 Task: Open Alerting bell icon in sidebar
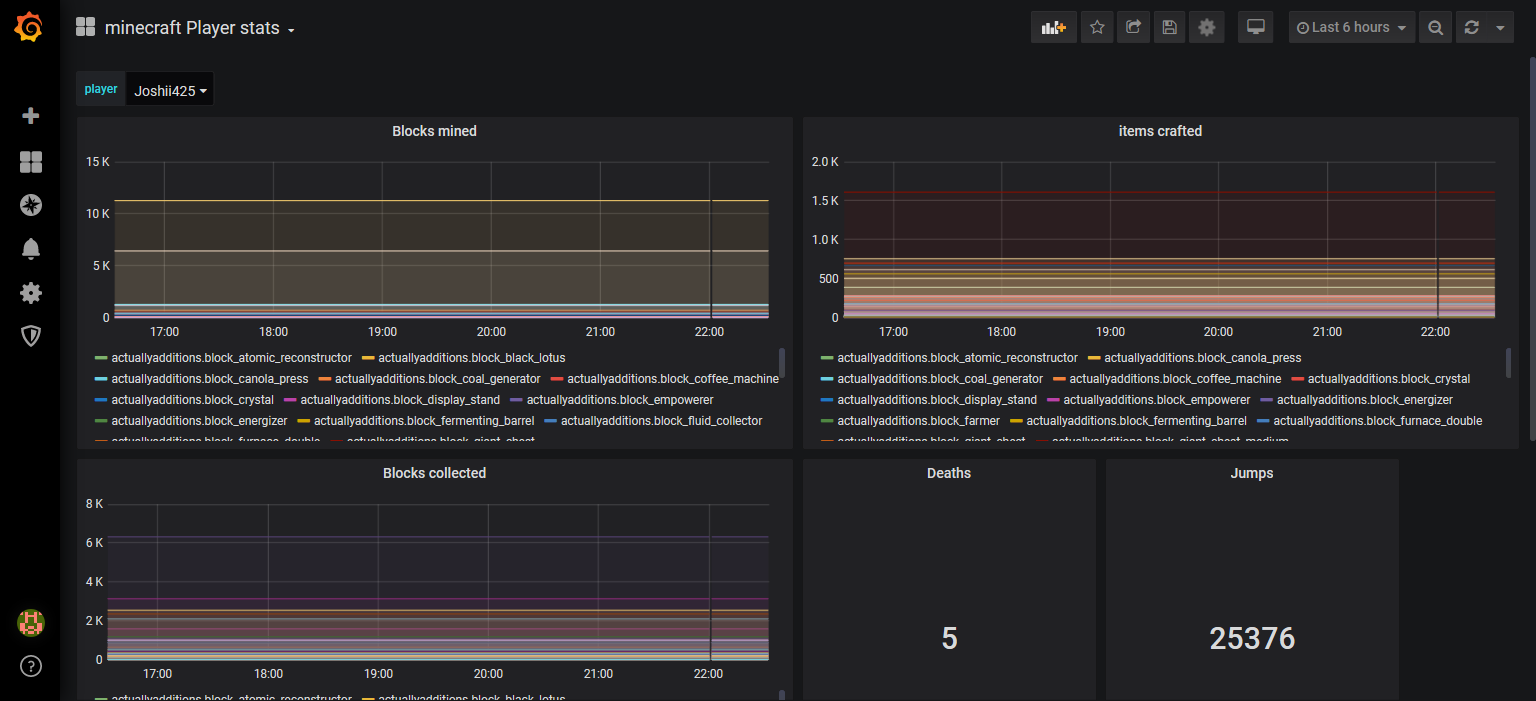pos(30,249)
